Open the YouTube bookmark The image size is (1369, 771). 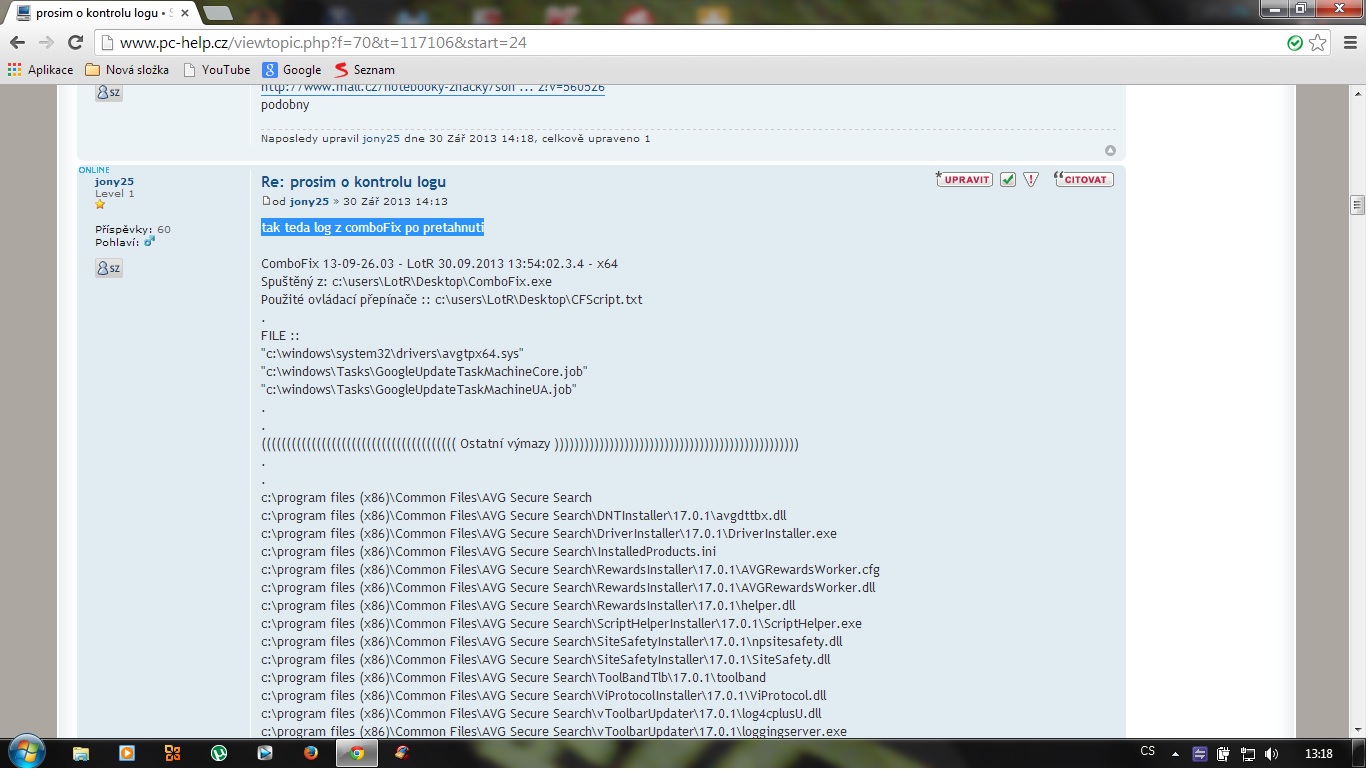[217, 70]
